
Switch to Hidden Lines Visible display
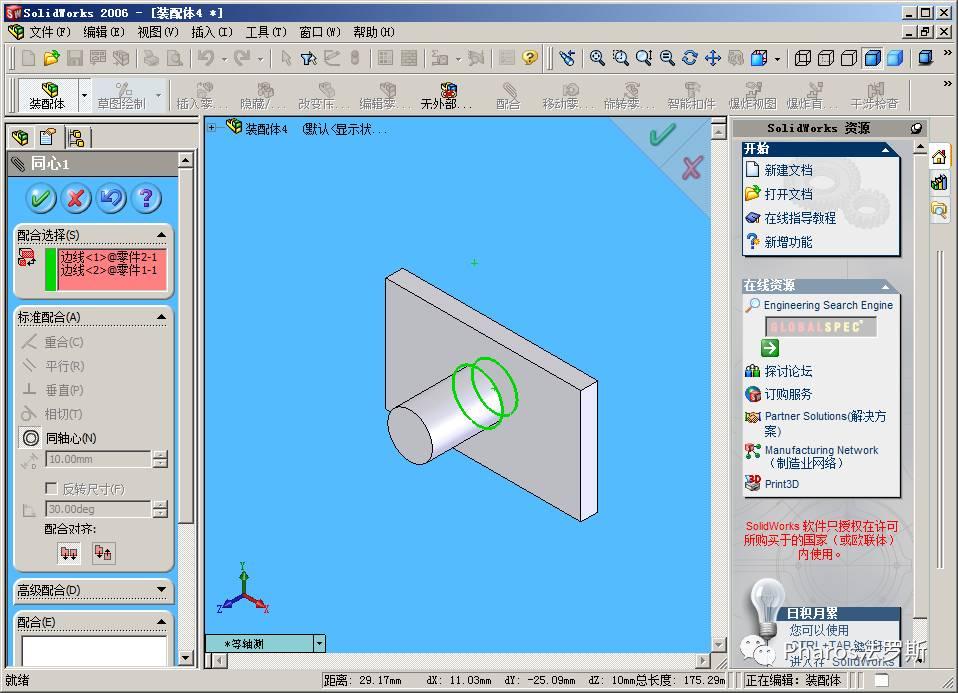tap(825, 58)
